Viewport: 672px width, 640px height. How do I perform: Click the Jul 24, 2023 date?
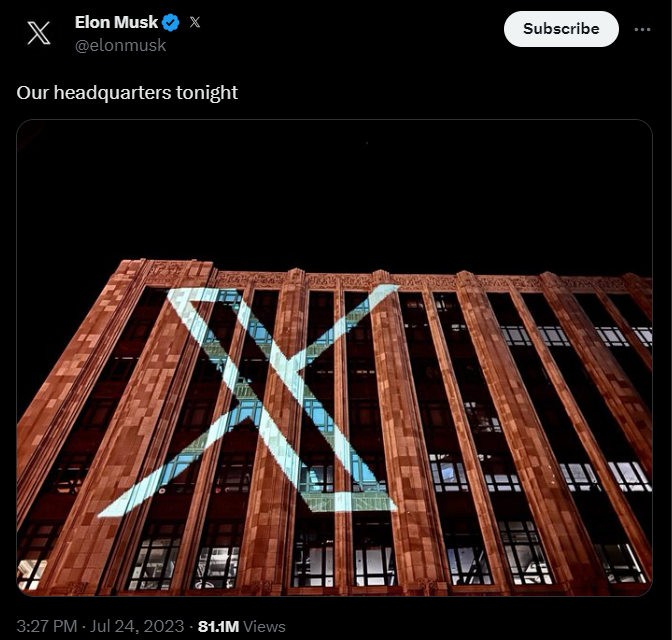coord(137,626)
